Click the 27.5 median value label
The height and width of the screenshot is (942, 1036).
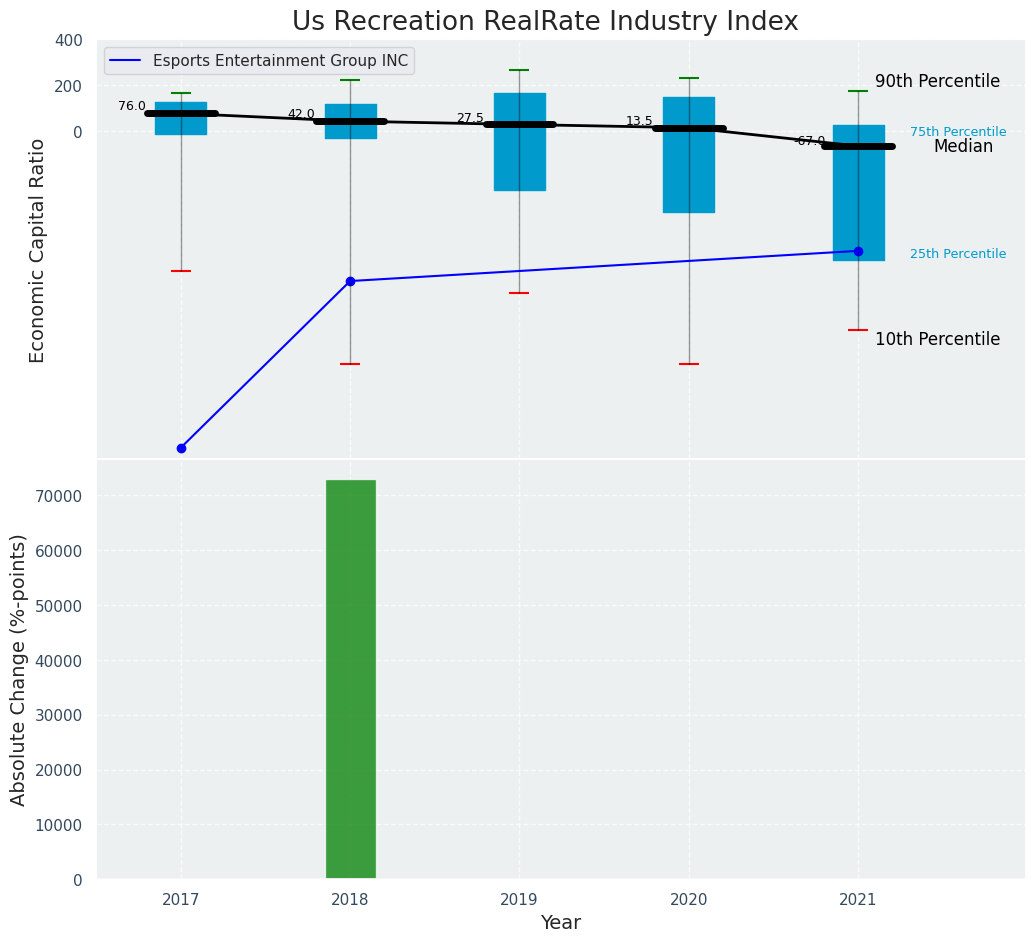(x=470, y=118)
